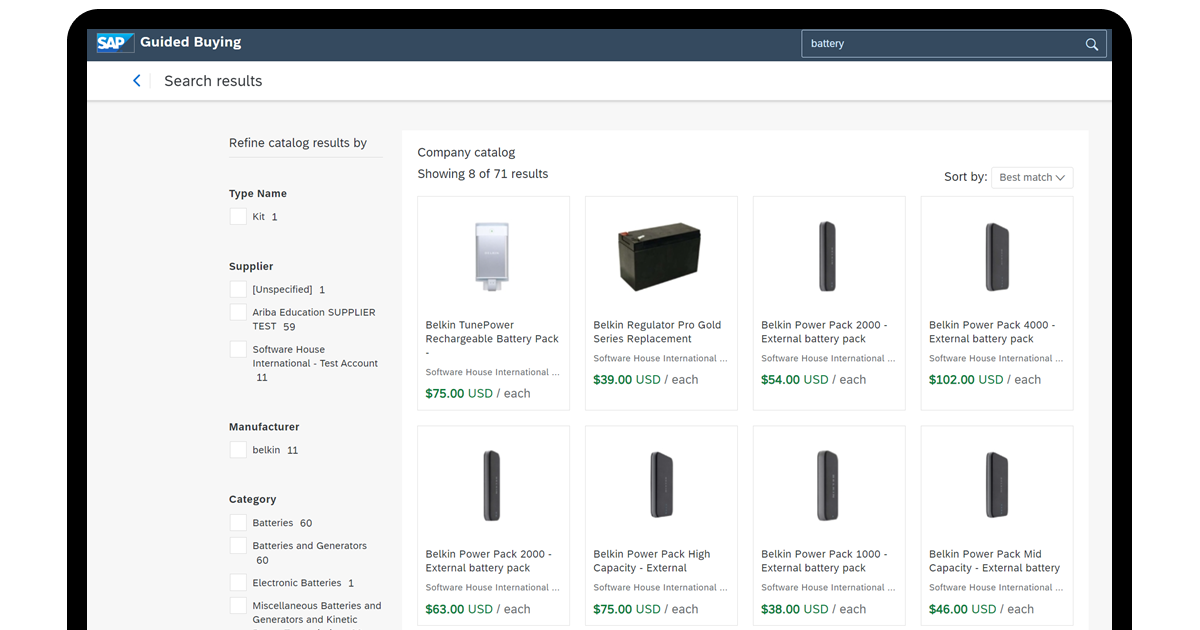Check the Batteries category checkbox
This screenshot has height=630, width=1200.
point(238,522)
